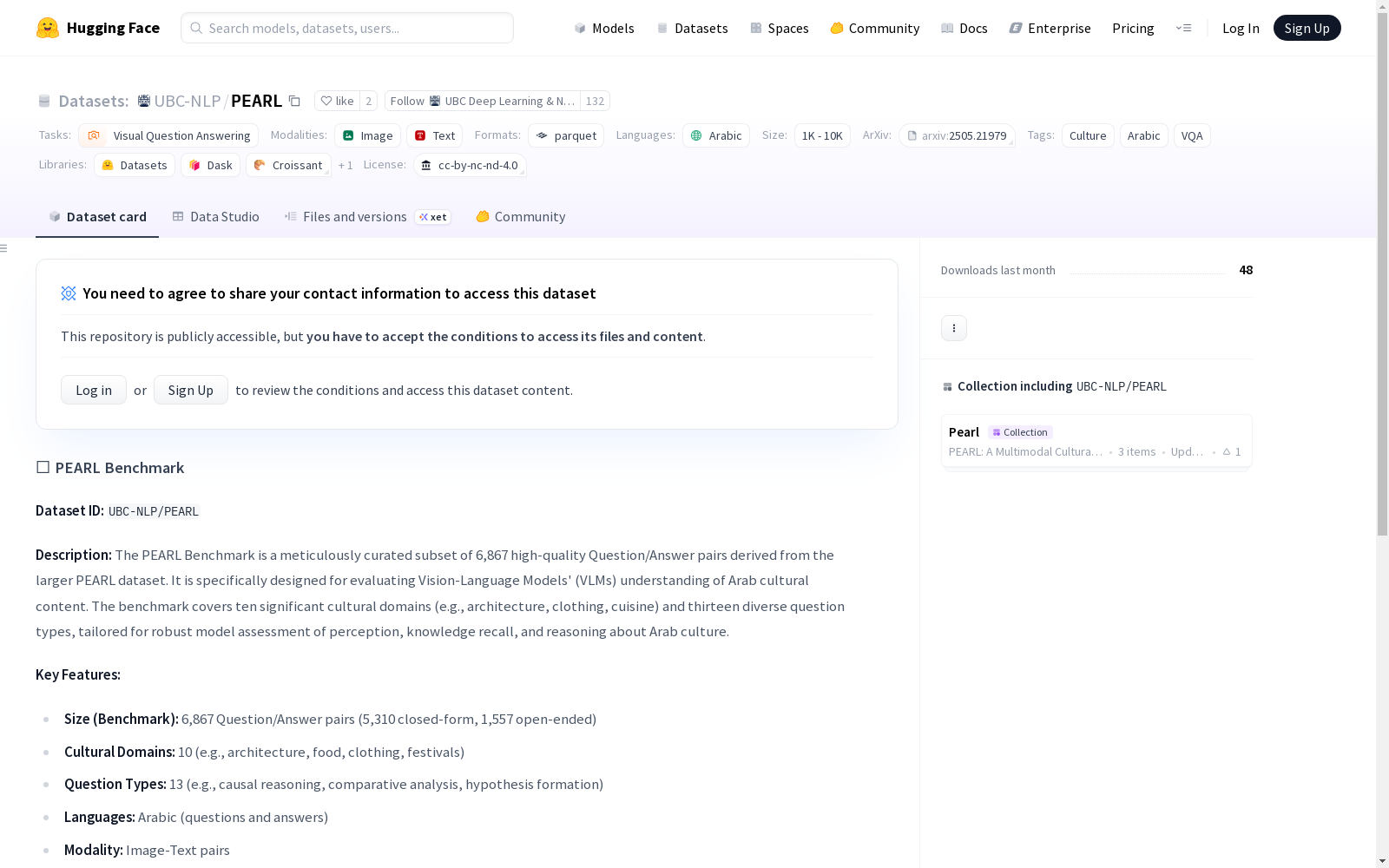Open the Community nav menu
This screenshot has height=868, width=1389.
875,28
